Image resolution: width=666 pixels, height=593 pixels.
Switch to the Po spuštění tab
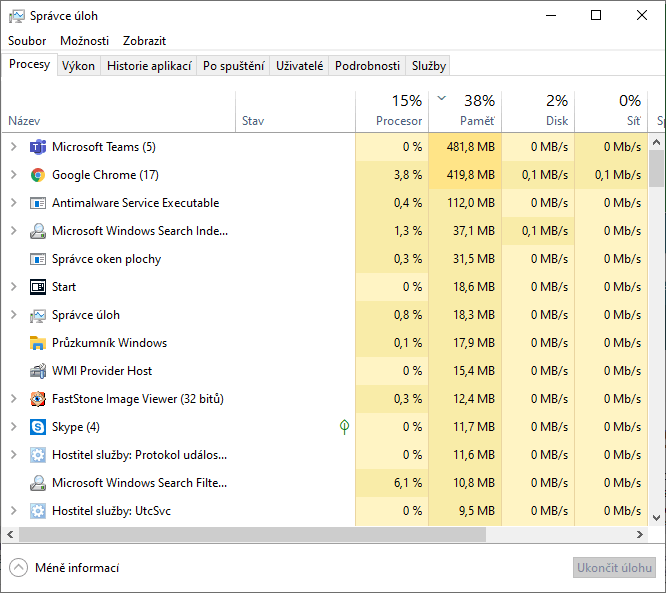233,66
